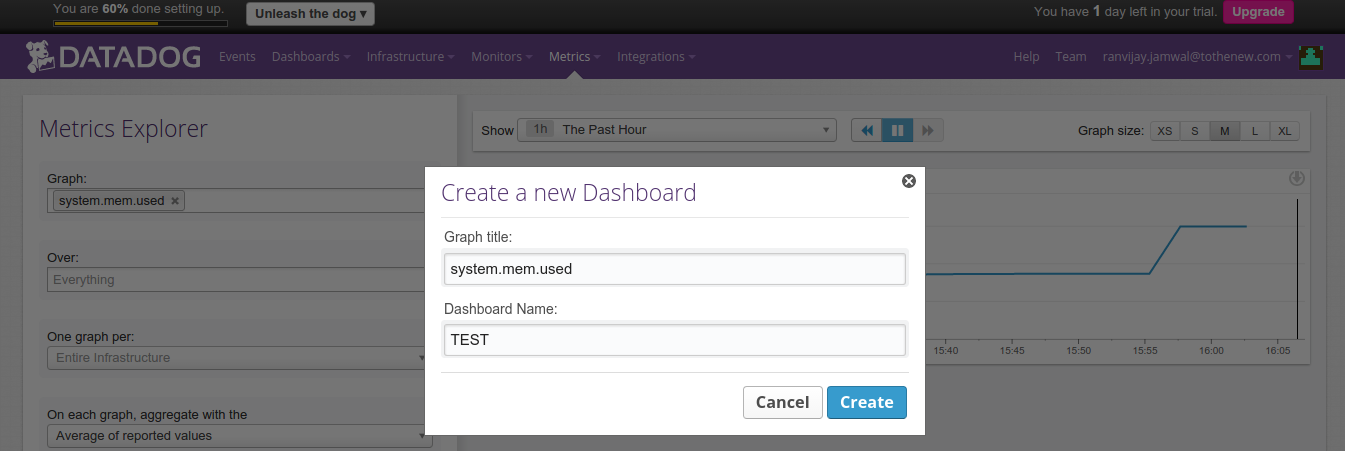This screenshot has width=1345, height=451.
Task: Click the Cancel button
Action: 783,402
